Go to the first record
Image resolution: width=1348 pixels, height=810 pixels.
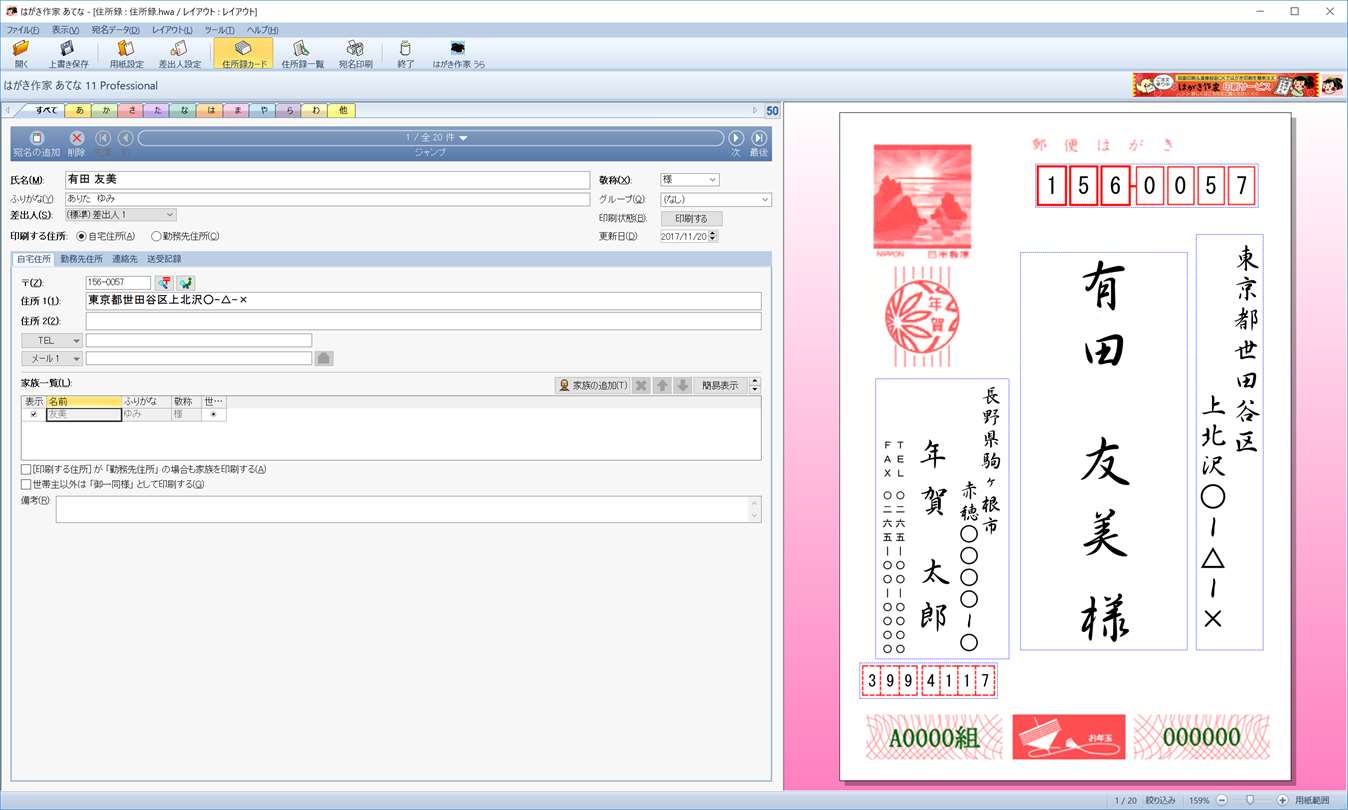(103, 138)
